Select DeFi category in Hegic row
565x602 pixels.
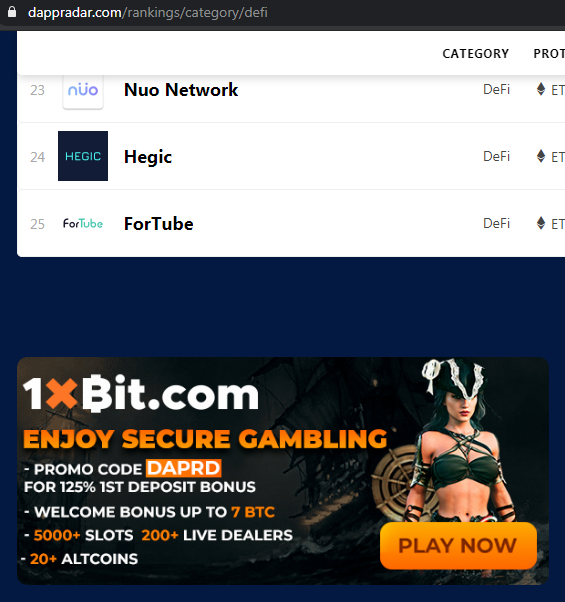(496, 156)
